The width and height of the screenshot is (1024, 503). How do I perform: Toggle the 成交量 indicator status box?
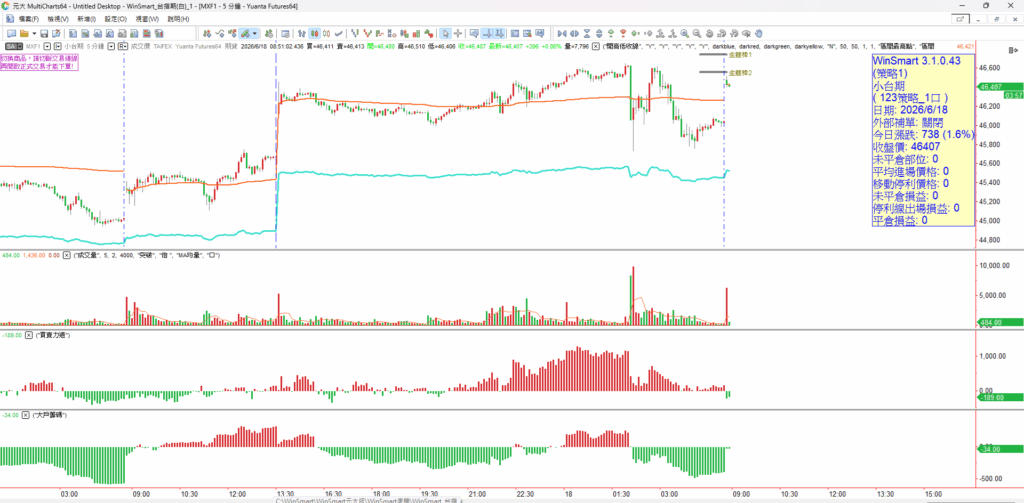(x=66, y=255)
